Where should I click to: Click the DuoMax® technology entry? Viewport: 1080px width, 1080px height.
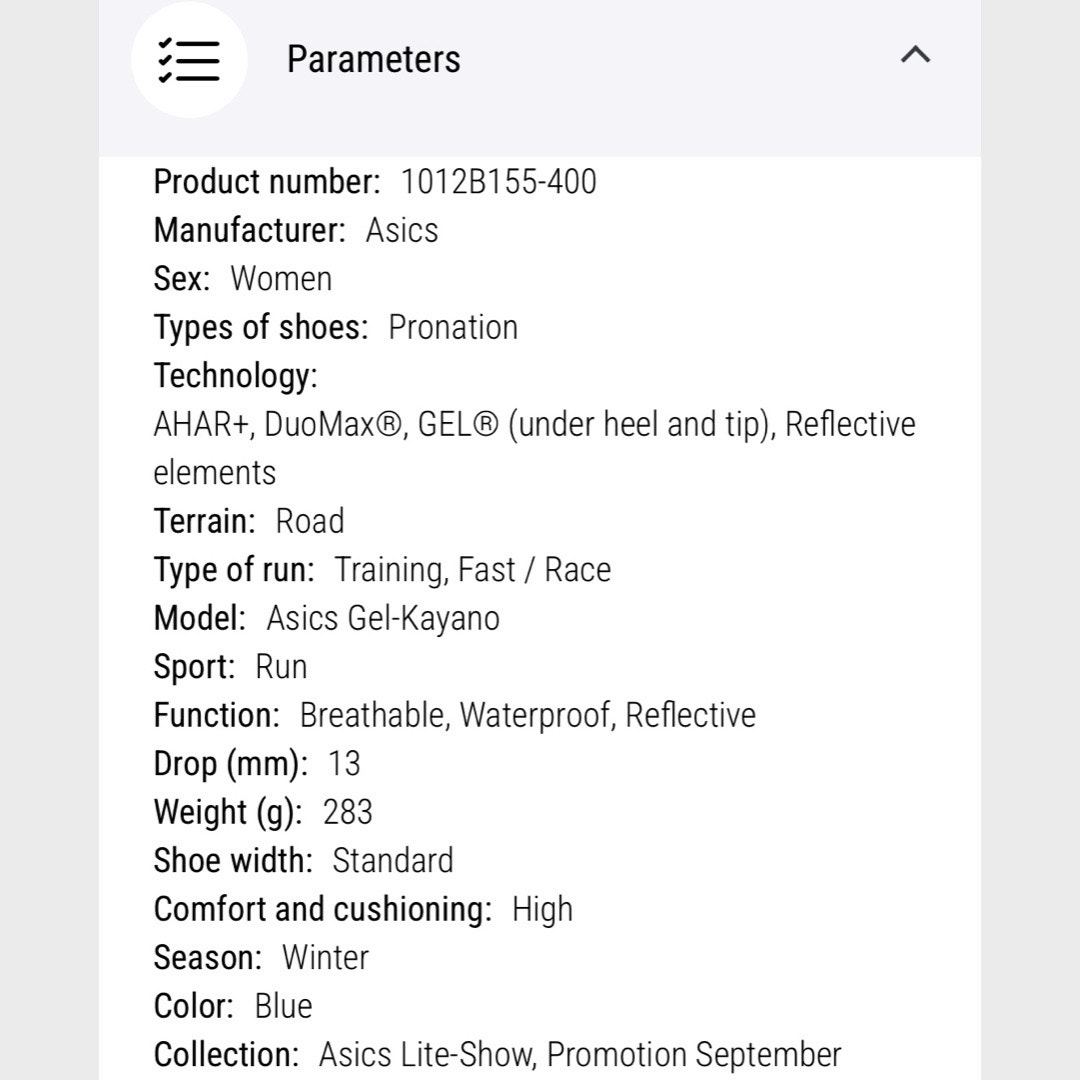[333, 424]
